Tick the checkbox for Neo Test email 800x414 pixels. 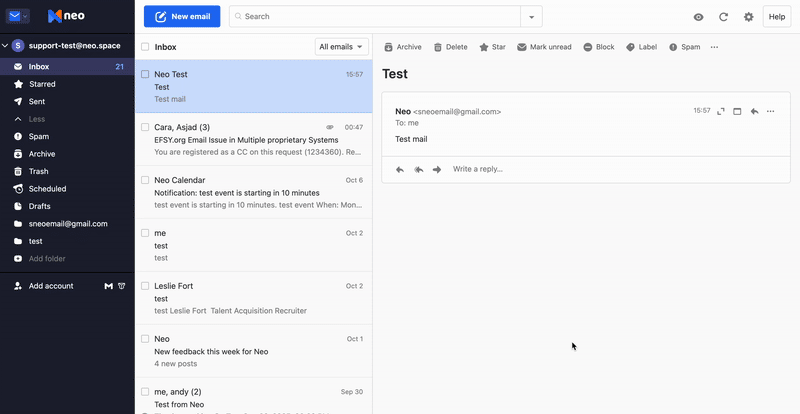click(145, 74)
